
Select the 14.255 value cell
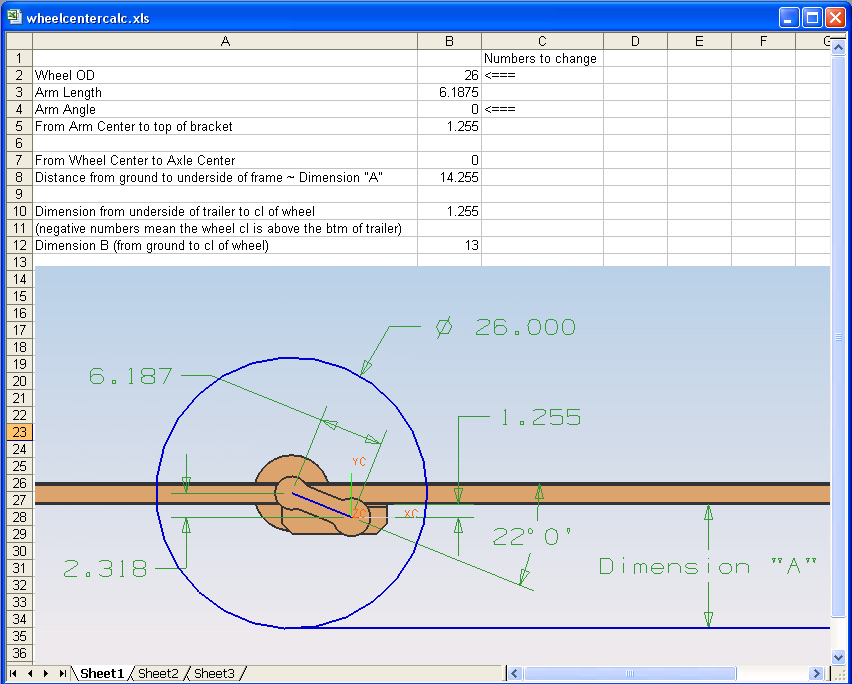click(449, 177)
